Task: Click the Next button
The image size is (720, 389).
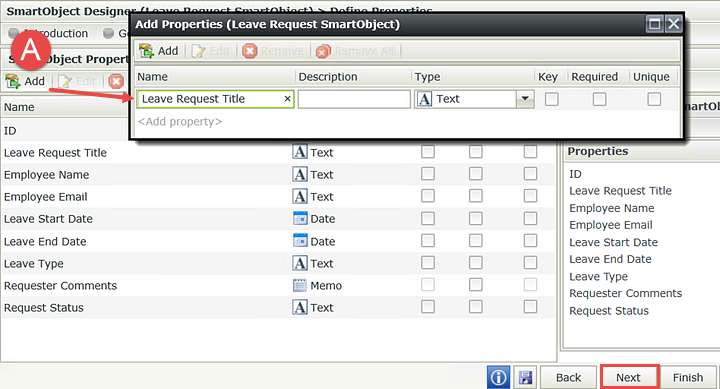Action: pos(630,377)
